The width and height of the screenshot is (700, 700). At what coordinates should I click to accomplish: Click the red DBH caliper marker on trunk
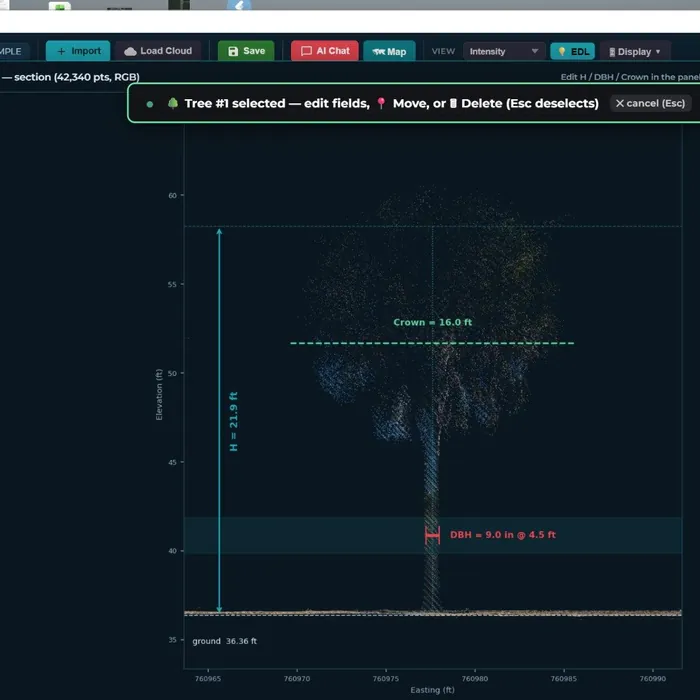click(432, 535)
